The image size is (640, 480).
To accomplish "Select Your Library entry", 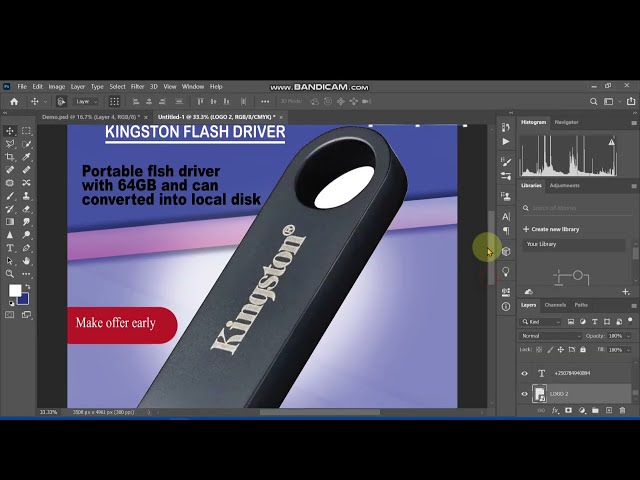I will [x=573, y=244].
